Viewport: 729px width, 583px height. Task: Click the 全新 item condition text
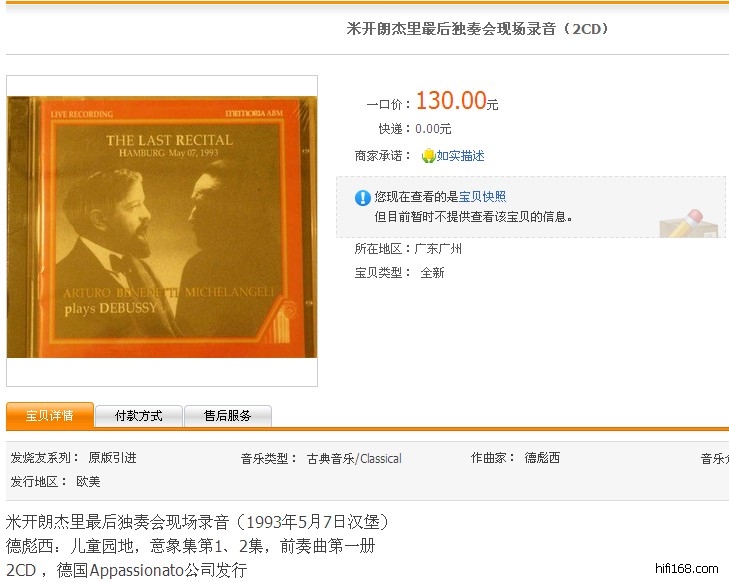(432, 272)
